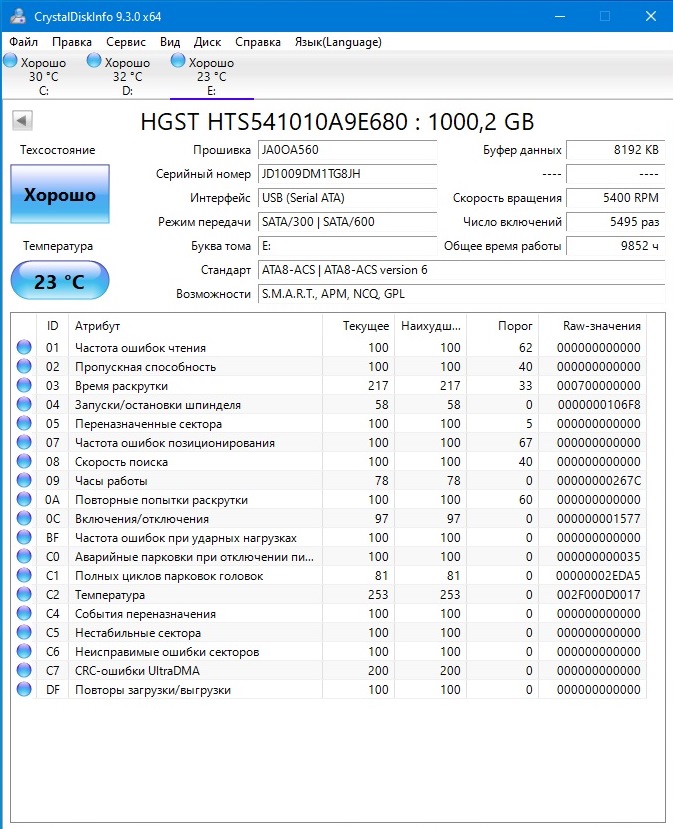Select drive C: status icon
673x829 pixels.
click(x=11, y=62)
